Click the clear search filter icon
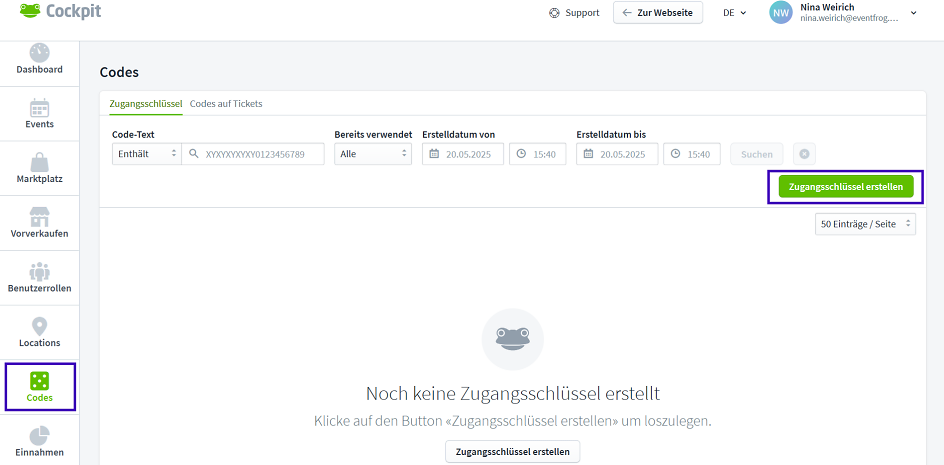Viewport: 944px width, 465px height. click(803, 154)
